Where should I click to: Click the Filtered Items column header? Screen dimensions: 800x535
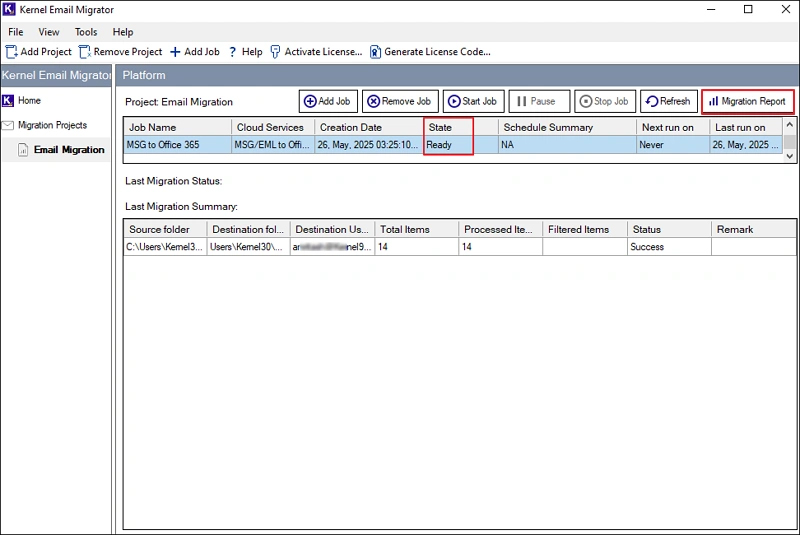[585, 230]
